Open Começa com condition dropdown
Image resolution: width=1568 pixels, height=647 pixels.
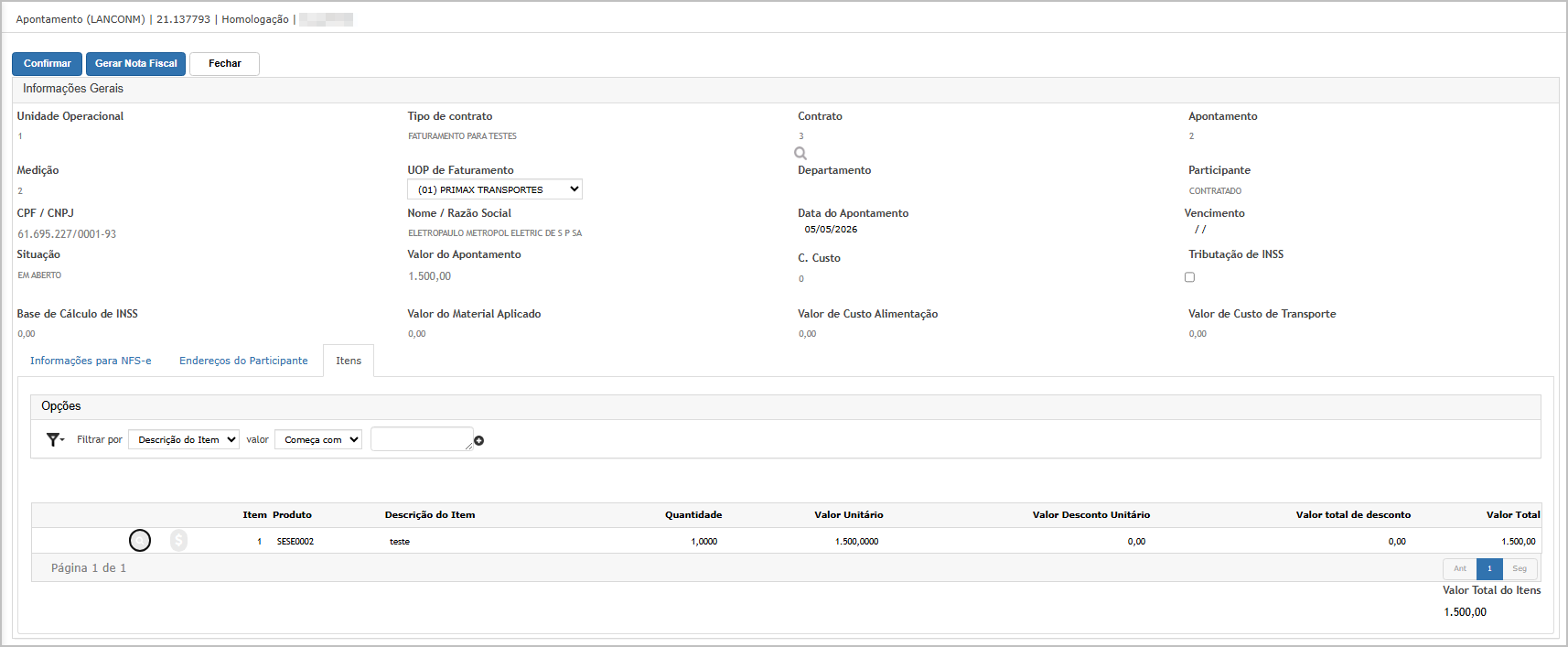tap(318, 440)
